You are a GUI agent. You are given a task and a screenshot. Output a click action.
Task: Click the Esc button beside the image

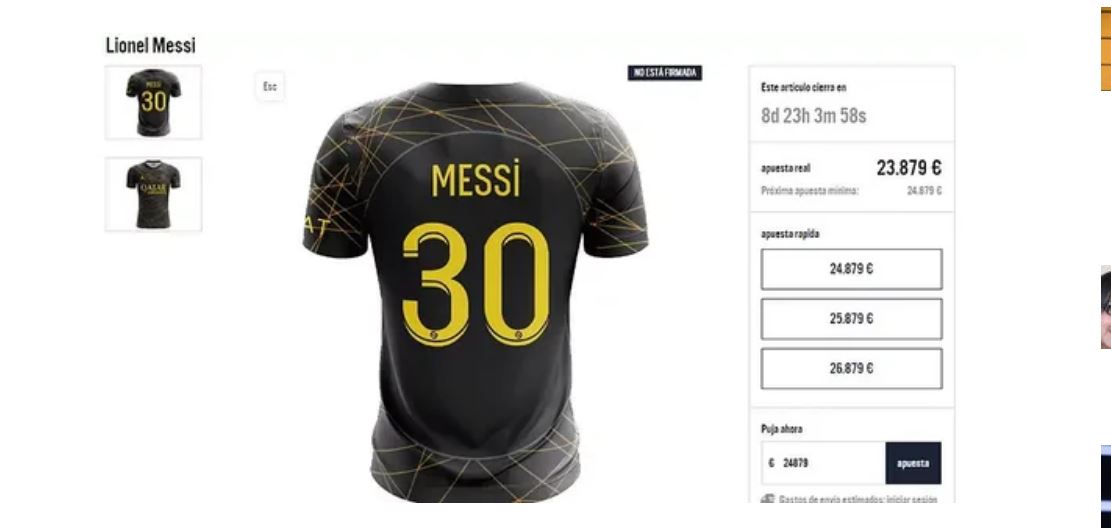(x=270, y=86)
